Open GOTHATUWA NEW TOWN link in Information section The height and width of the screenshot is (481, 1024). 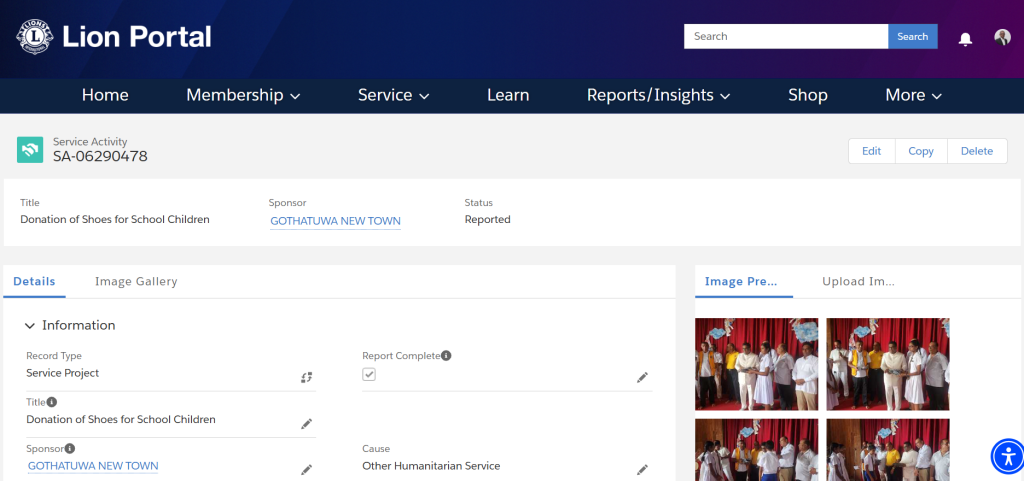(x=93, y=466)
